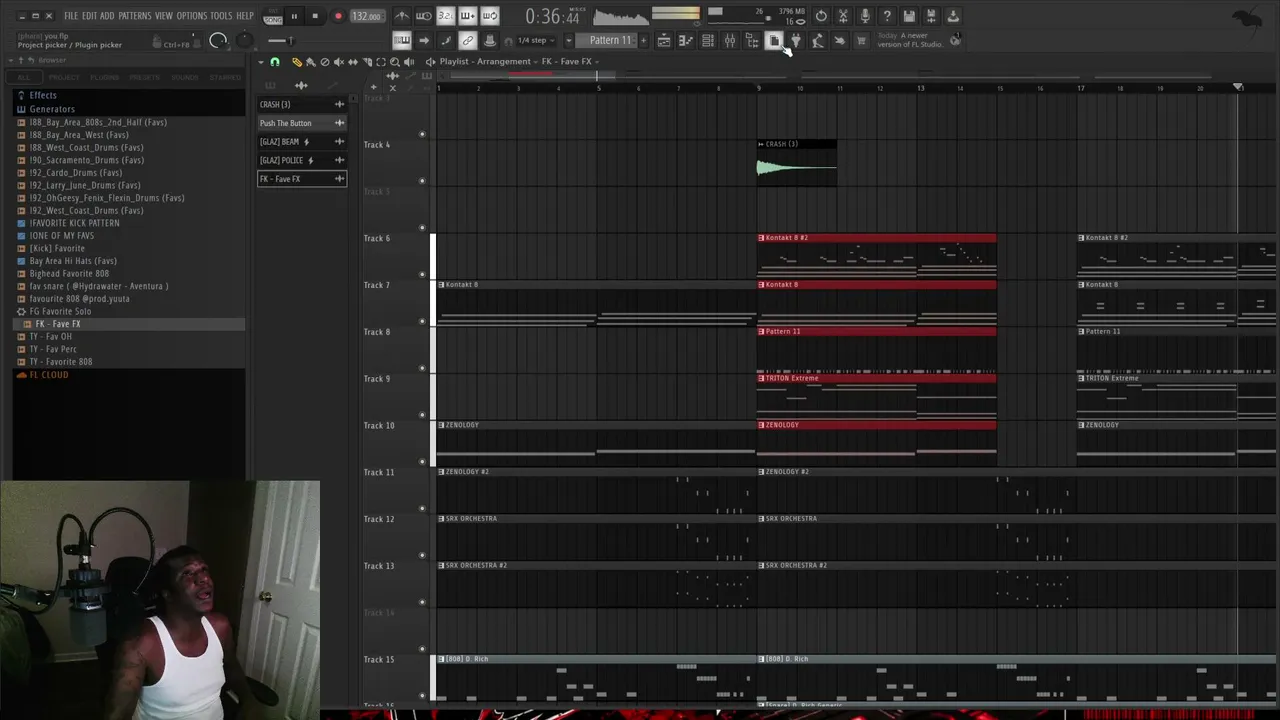Viewport: 1280px width, 720px height.
Task: Select the Draw pencil tool
Action: (x=296, y=62)
